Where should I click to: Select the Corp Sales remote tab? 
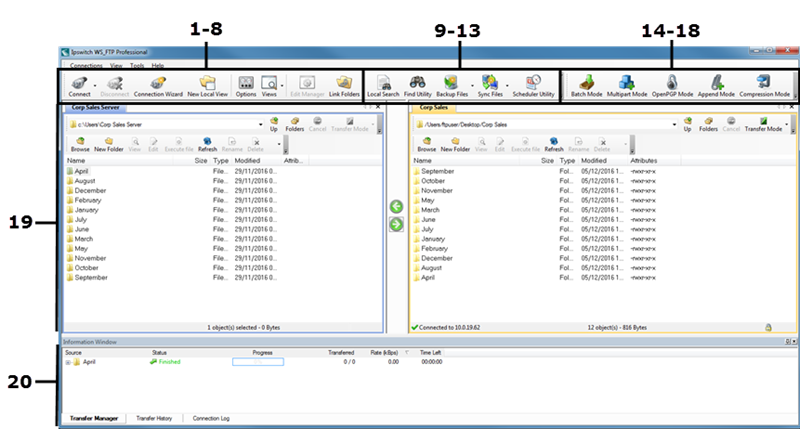click(x=434, y=108)
